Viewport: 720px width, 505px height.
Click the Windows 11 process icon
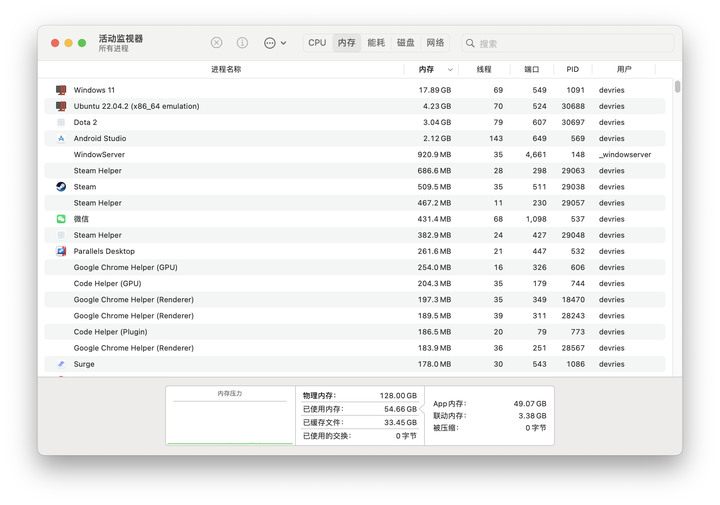(x=61, y=90)
